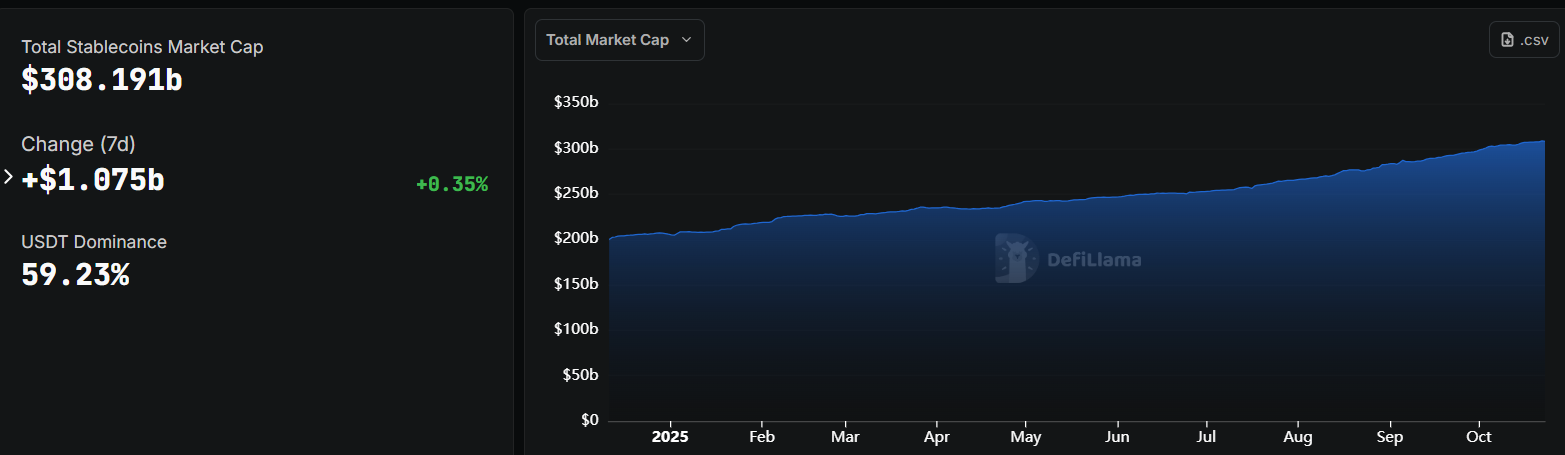The width and height of the screenshot is (1565, 455).
Task: Click the USDT Dominance label
Action: click(x=94, y=242)
